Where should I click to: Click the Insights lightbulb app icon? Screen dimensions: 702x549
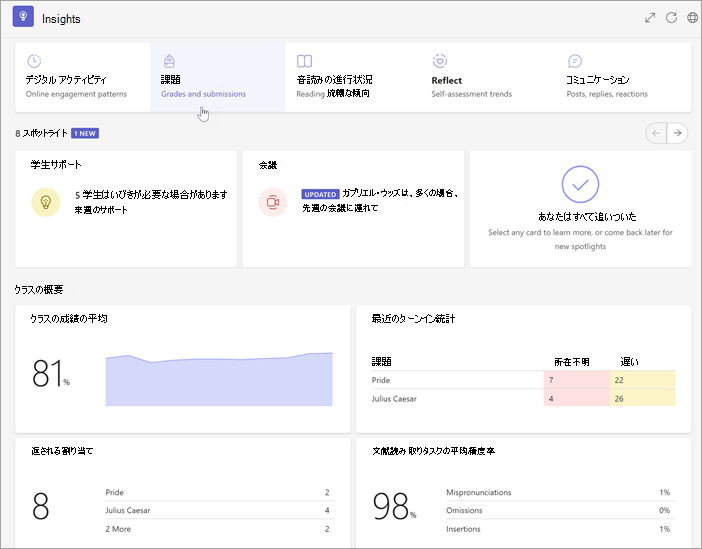coord(23,17)
